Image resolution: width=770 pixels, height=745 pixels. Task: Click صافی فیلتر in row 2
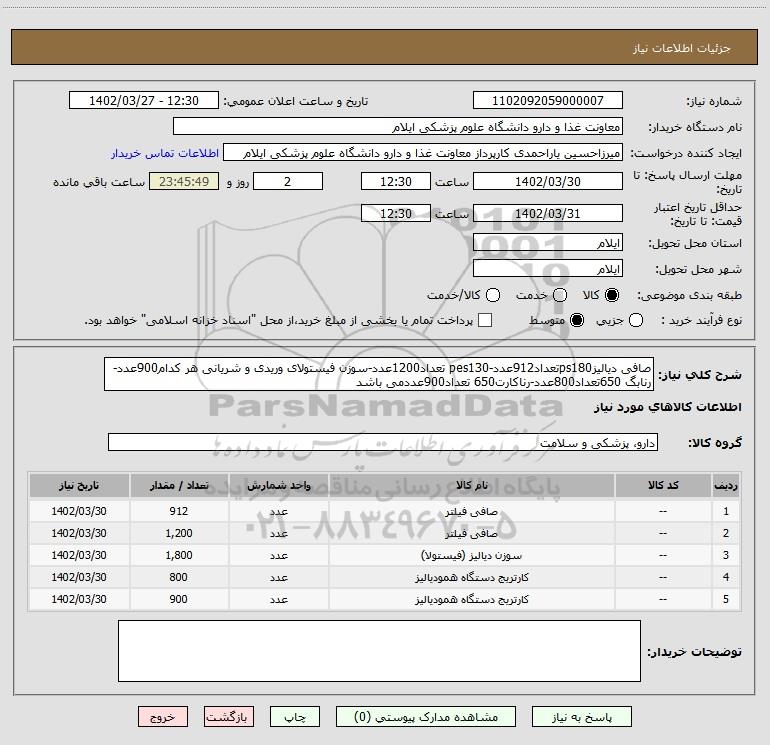[x=471, y=533]
